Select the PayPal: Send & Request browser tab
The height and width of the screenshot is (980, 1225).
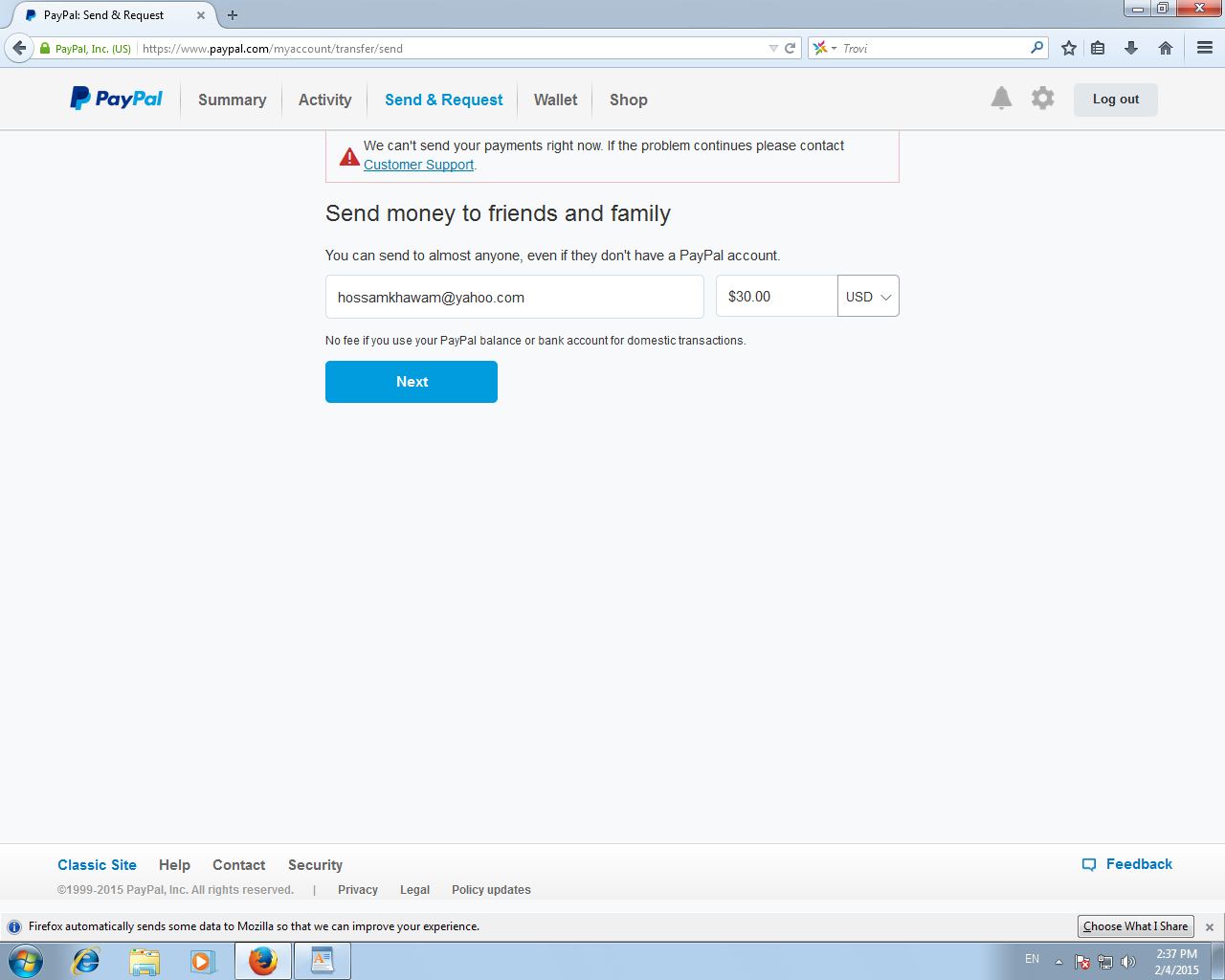click(113, 15)
